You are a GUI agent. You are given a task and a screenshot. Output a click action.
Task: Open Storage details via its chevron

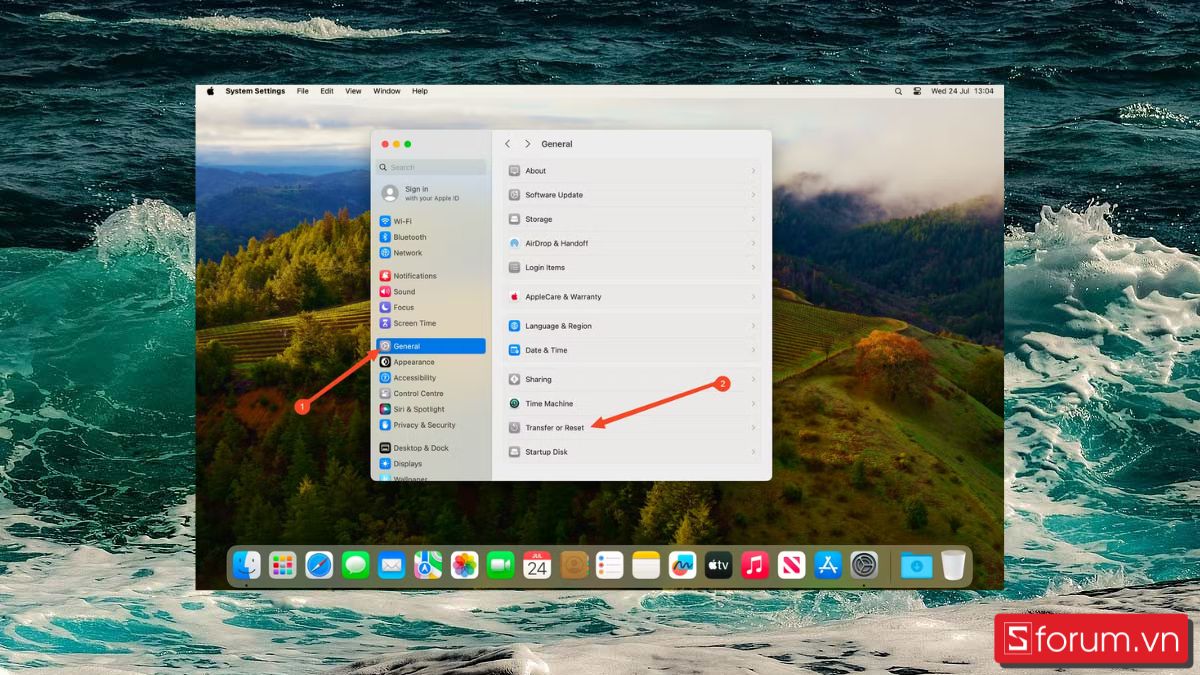point(755,218)
